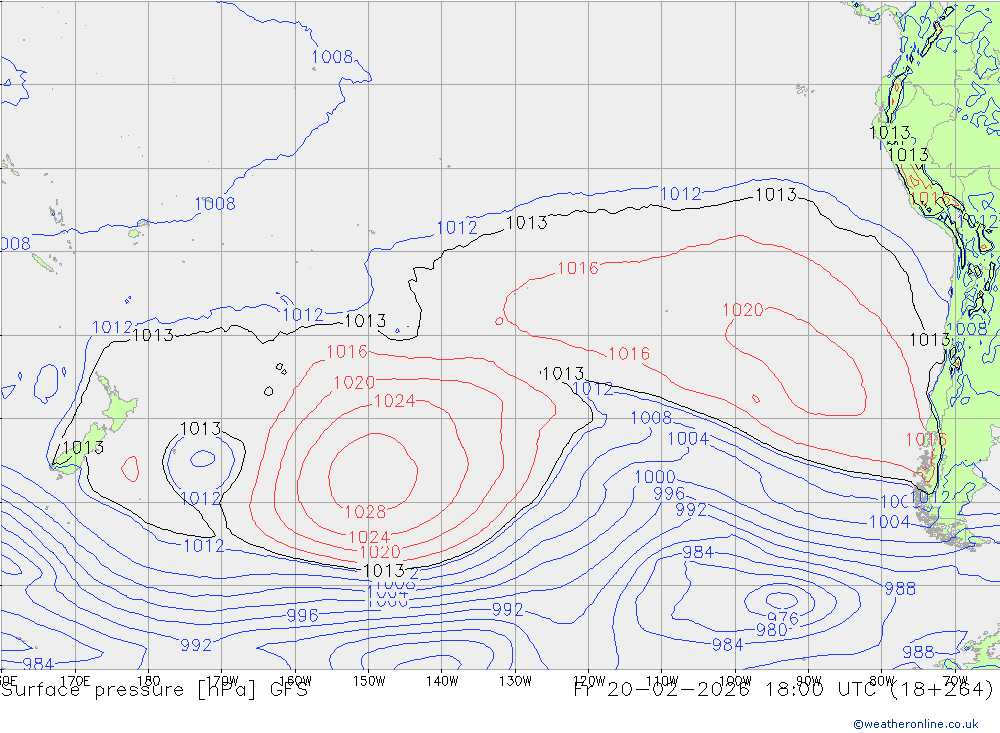Select the 170E longitude label
This screenshot has width=1000, height=733.
[75, 681]
